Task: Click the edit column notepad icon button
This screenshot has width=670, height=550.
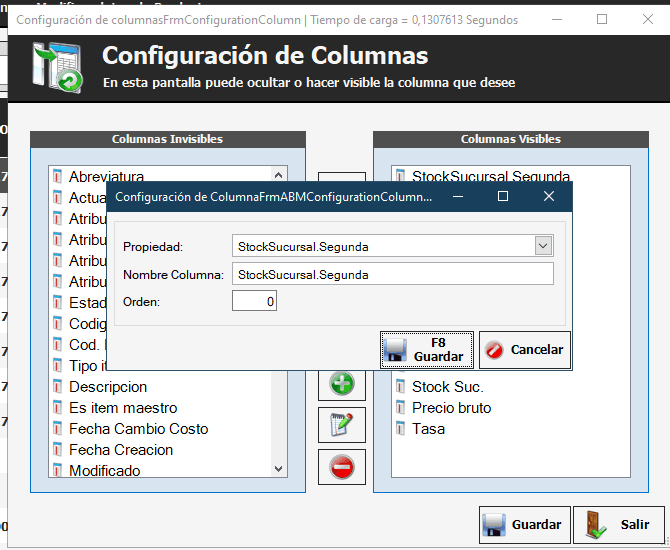Action: (x=342, y=425)
